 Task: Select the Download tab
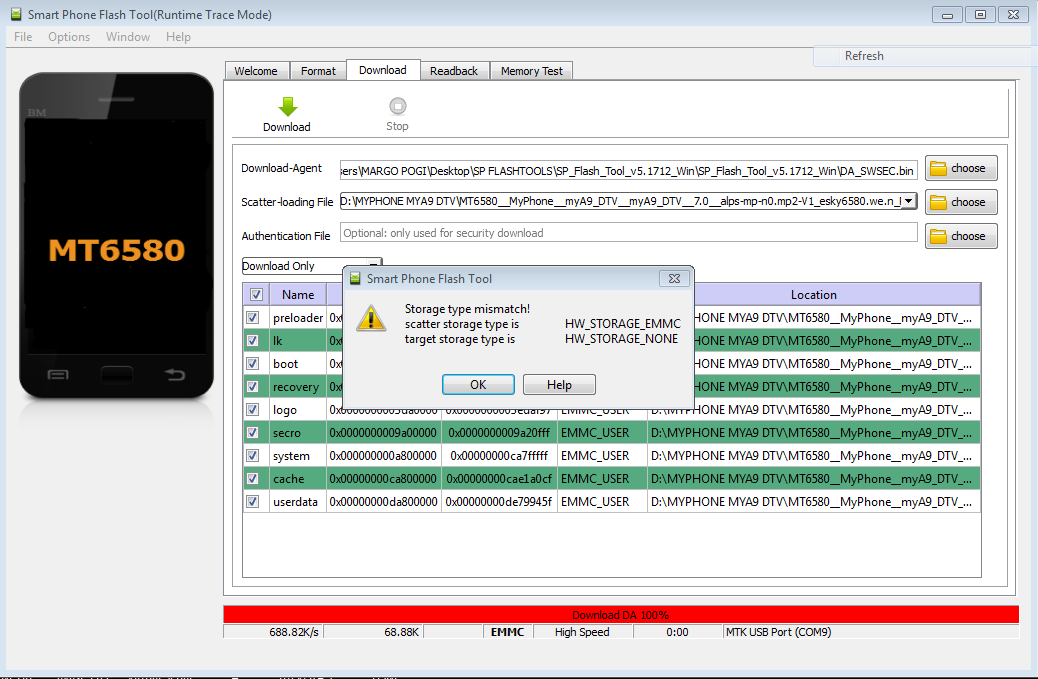click(383, 70)
